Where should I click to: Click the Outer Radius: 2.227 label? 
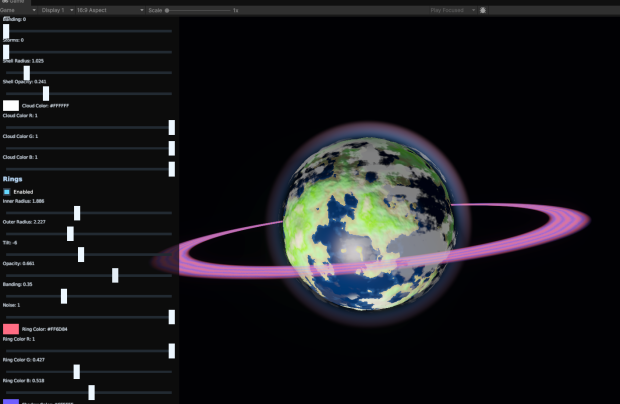(24, 222)
